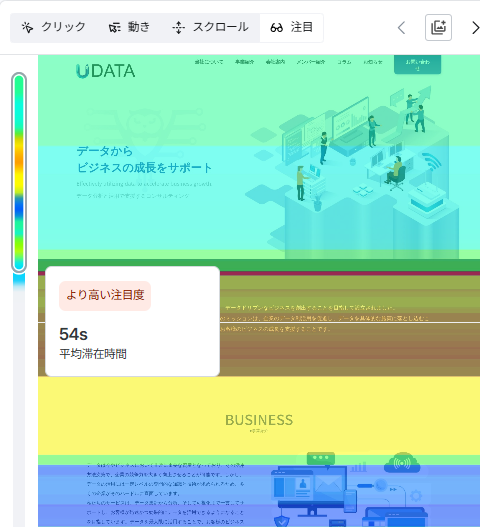Open the 動き heatmap tab
Viewport: 480px width, 527px height.
tap(129, 28)
